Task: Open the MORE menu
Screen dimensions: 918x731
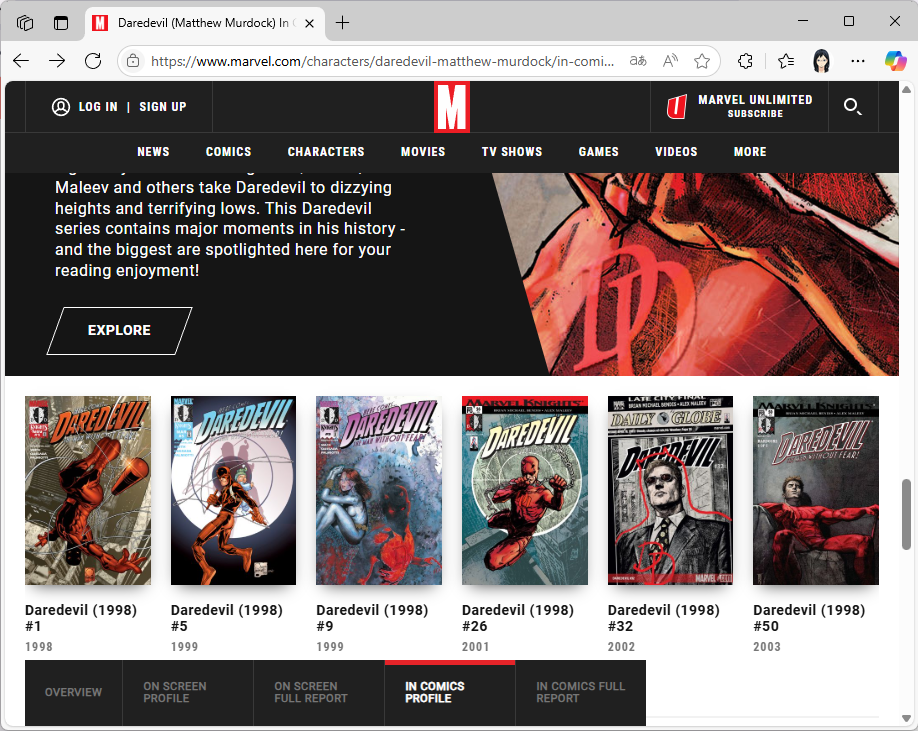Action: point(750,152)
